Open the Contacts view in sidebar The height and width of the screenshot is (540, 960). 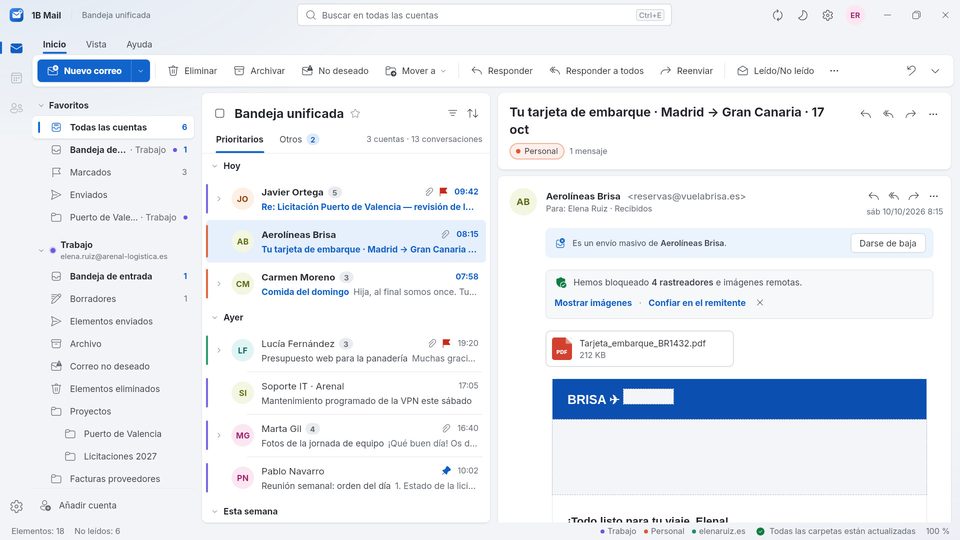tap(17, 108)
